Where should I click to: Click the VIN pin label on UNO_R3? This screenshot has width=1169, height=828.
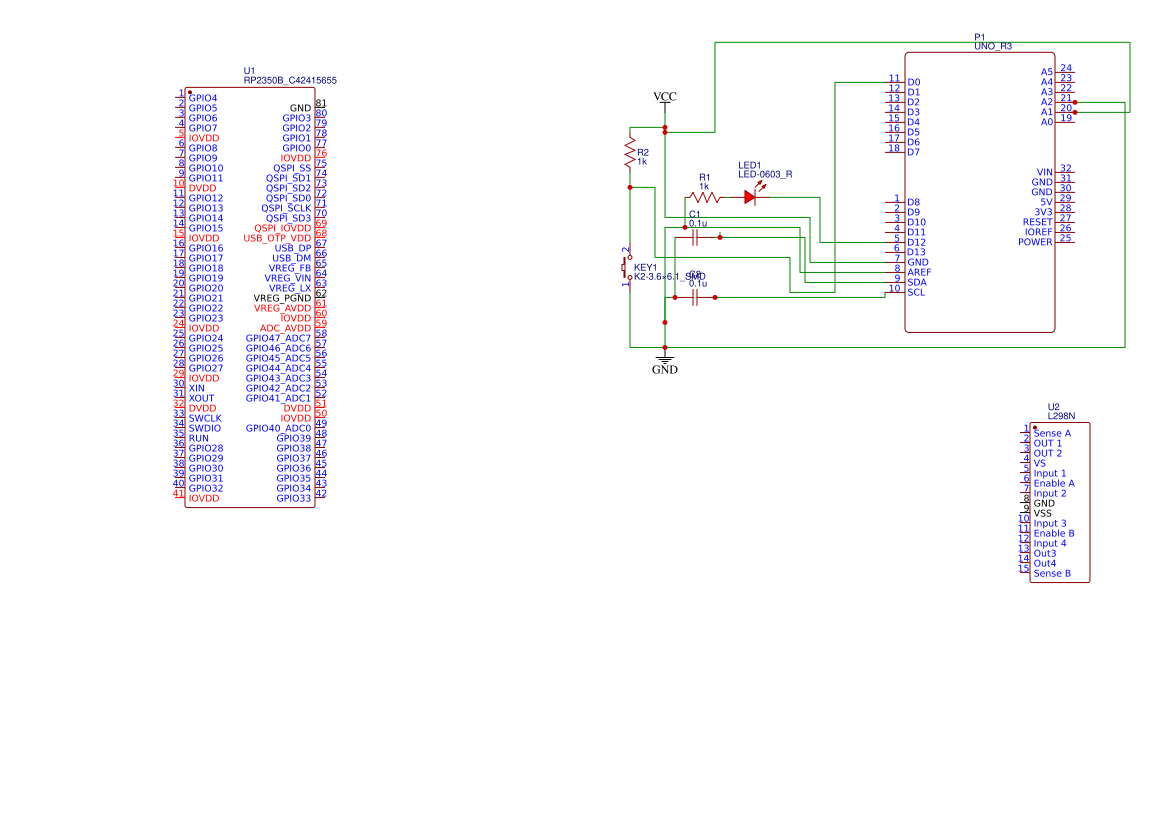click(x=1044, y=172)
